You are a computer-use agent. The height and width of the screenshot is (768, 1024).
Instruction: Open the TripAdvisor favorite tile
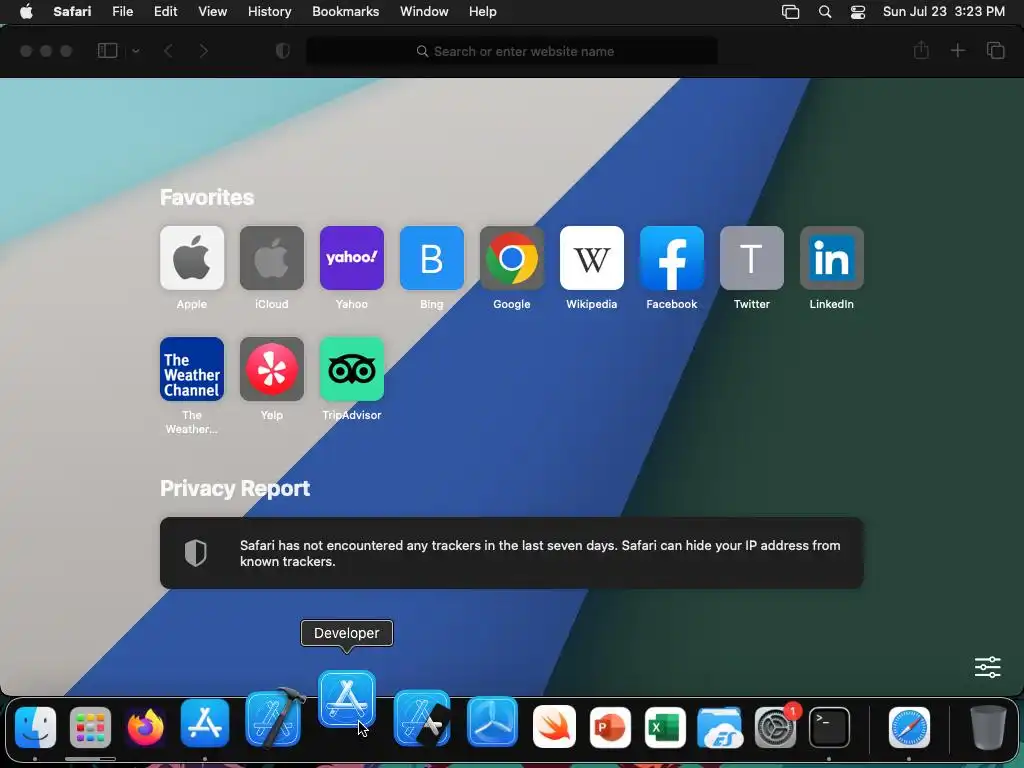(351, 369)
